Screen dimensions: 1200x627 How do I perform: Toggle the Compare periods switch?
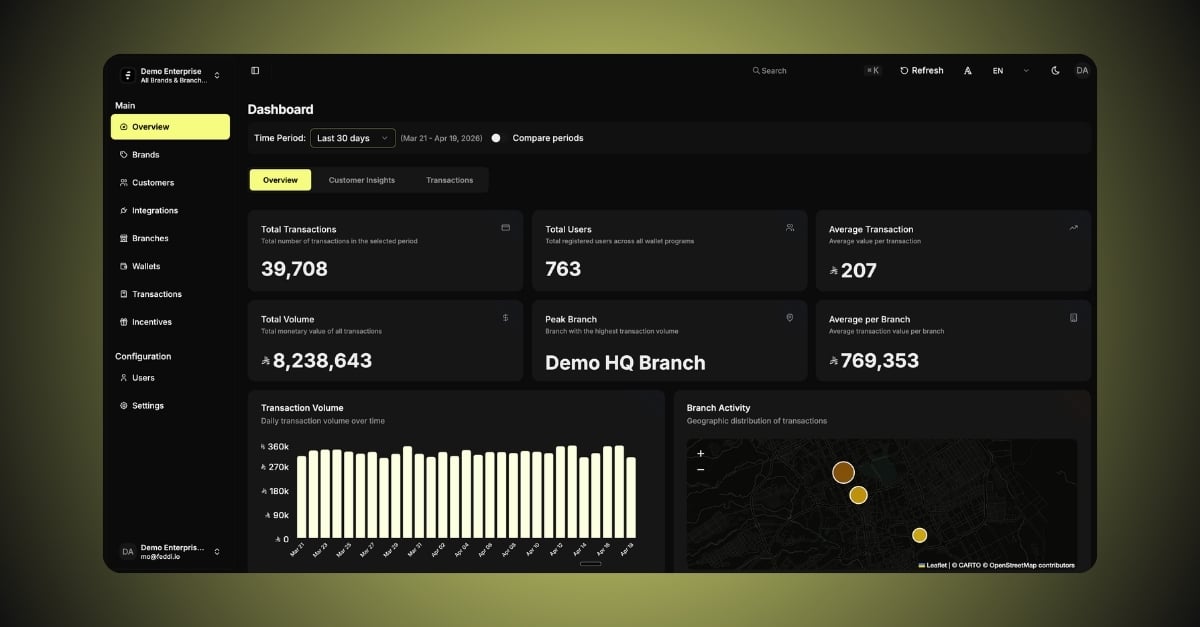(498, 138)
